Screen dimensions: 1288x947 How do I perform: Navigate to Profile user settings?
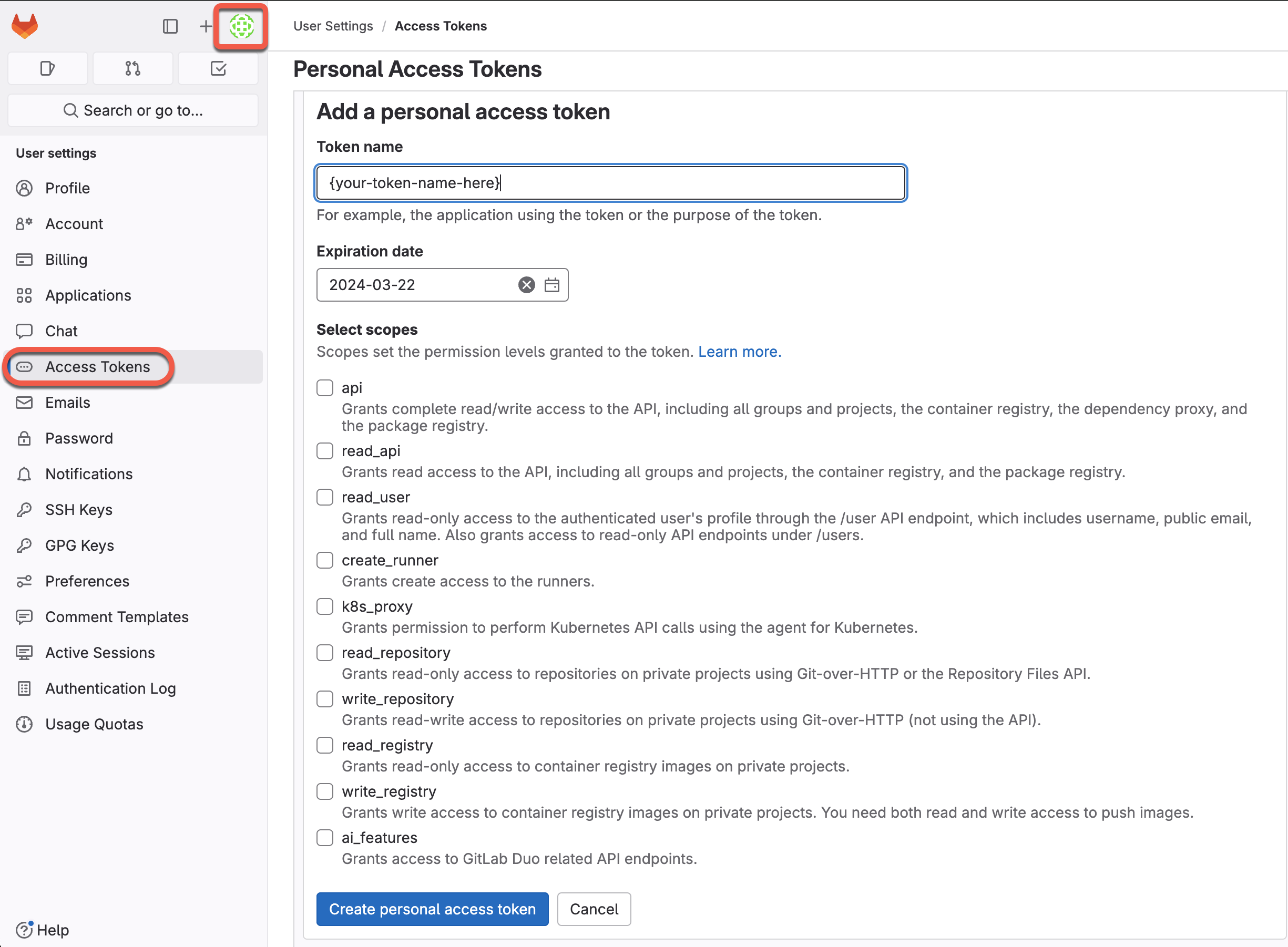(x=67, y=187)
